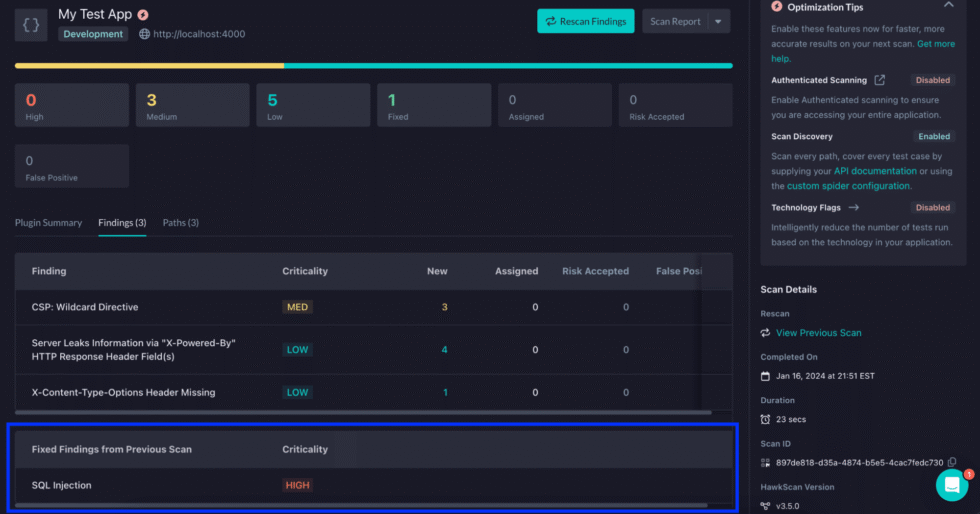
Task: Click the HawkScan Version icon
Action: (x=765, y=506)
